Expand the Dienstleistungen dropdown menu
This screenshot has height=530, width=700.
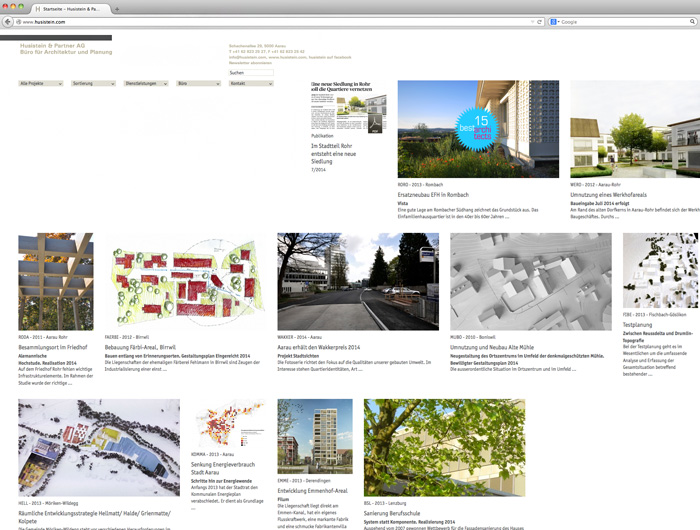coord(144,84)
